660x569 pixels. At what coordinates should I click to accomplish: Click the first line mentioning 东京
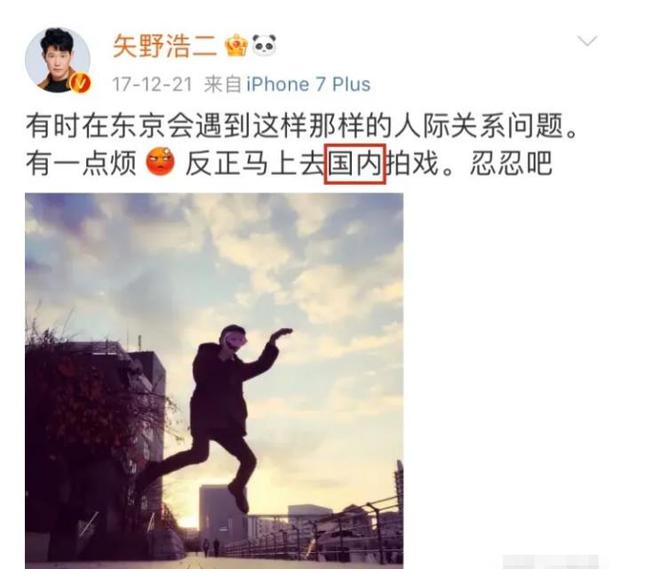pos(302,126)
